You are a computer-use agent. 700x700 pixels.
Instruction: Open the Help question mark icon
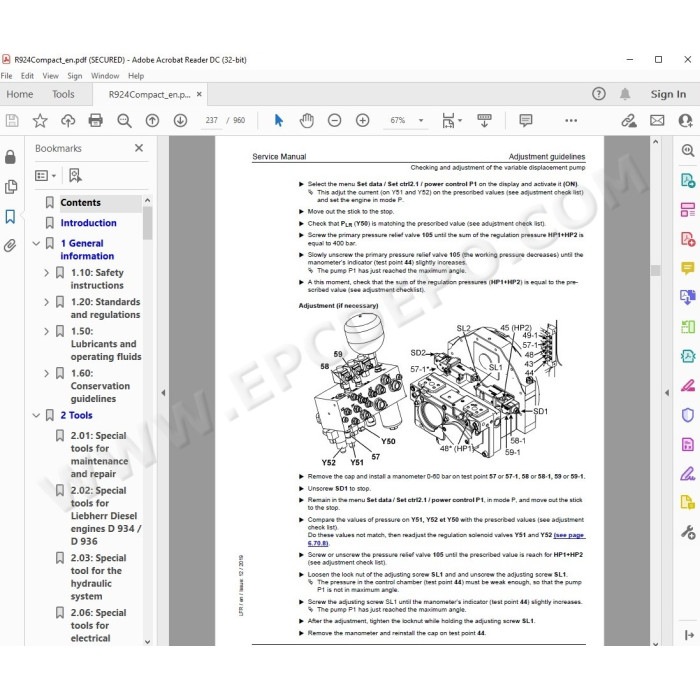click(599, 94)
